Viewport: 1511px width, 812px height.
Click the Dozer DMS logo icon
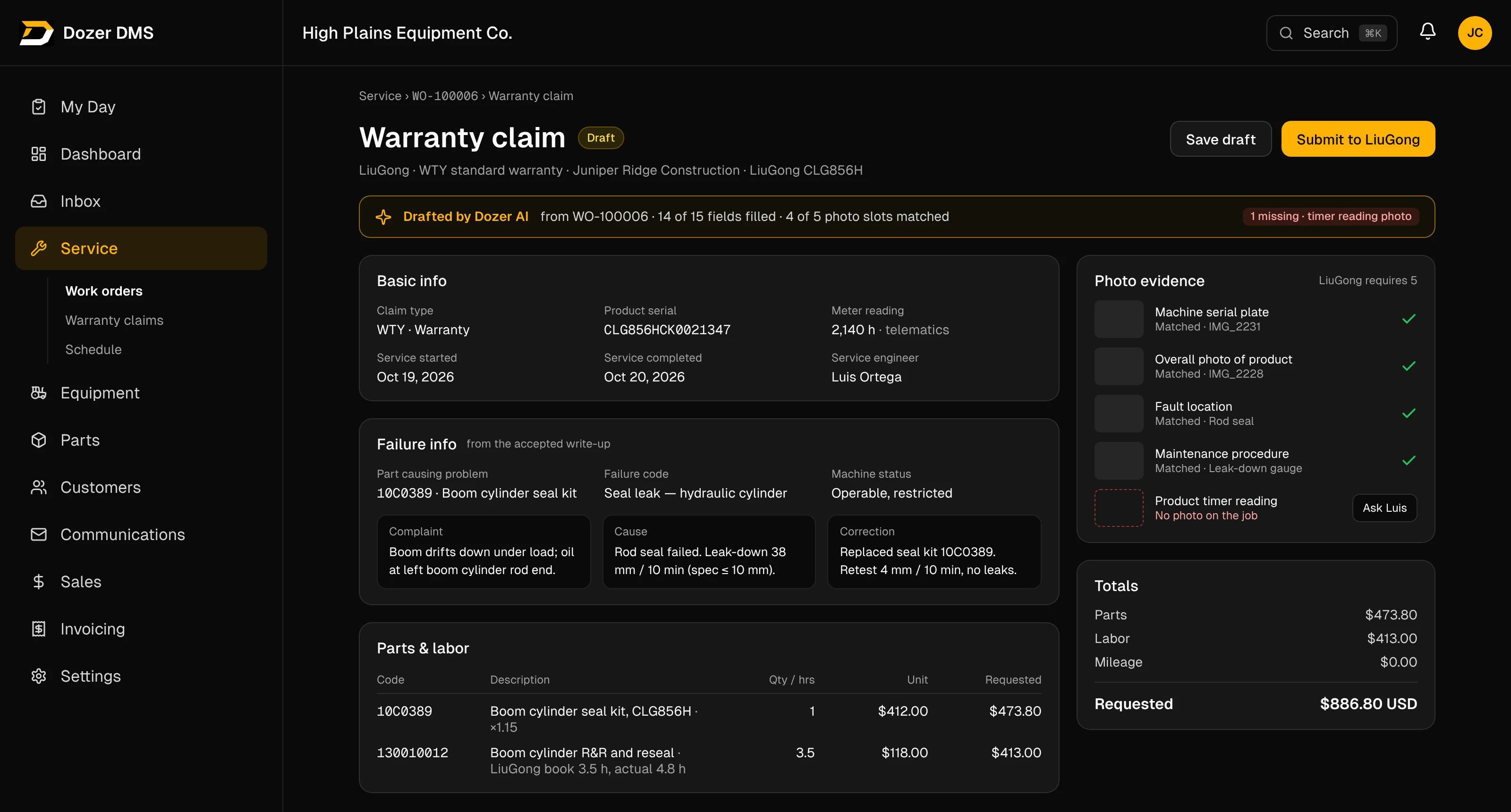click(x=36, y=33)
